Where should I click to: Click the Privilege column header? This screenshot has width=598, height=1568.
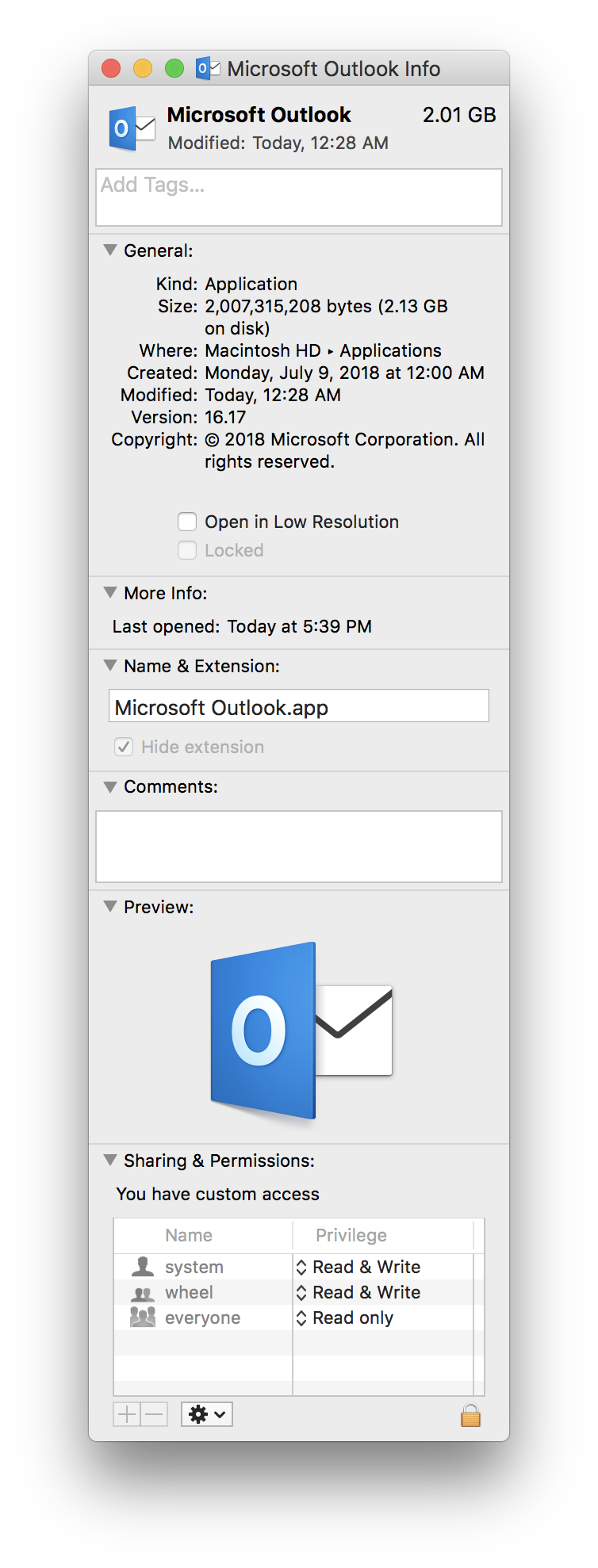coord(351,1235)
